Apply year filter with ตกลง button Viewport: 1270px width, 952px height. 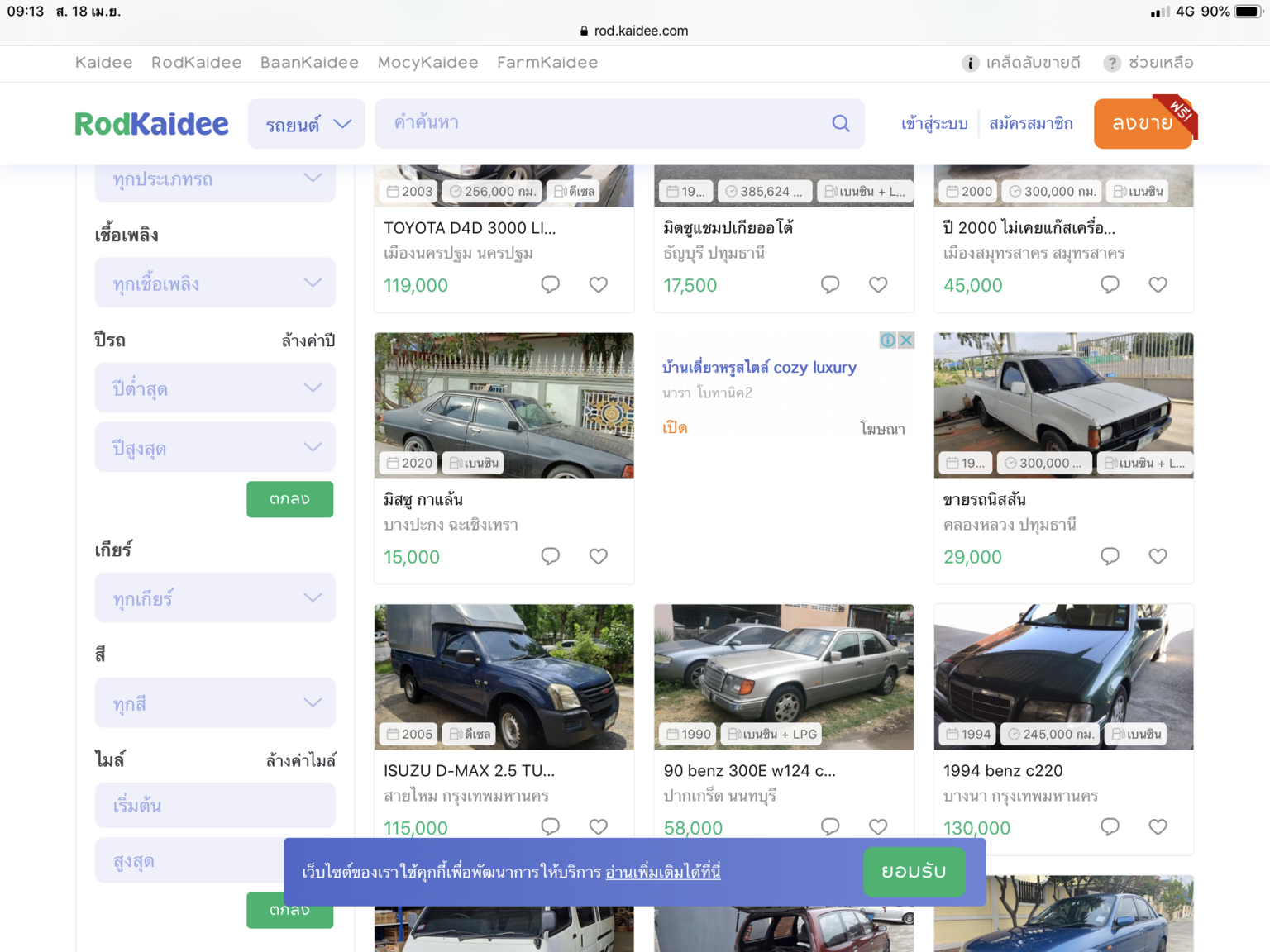coord(289,499)
